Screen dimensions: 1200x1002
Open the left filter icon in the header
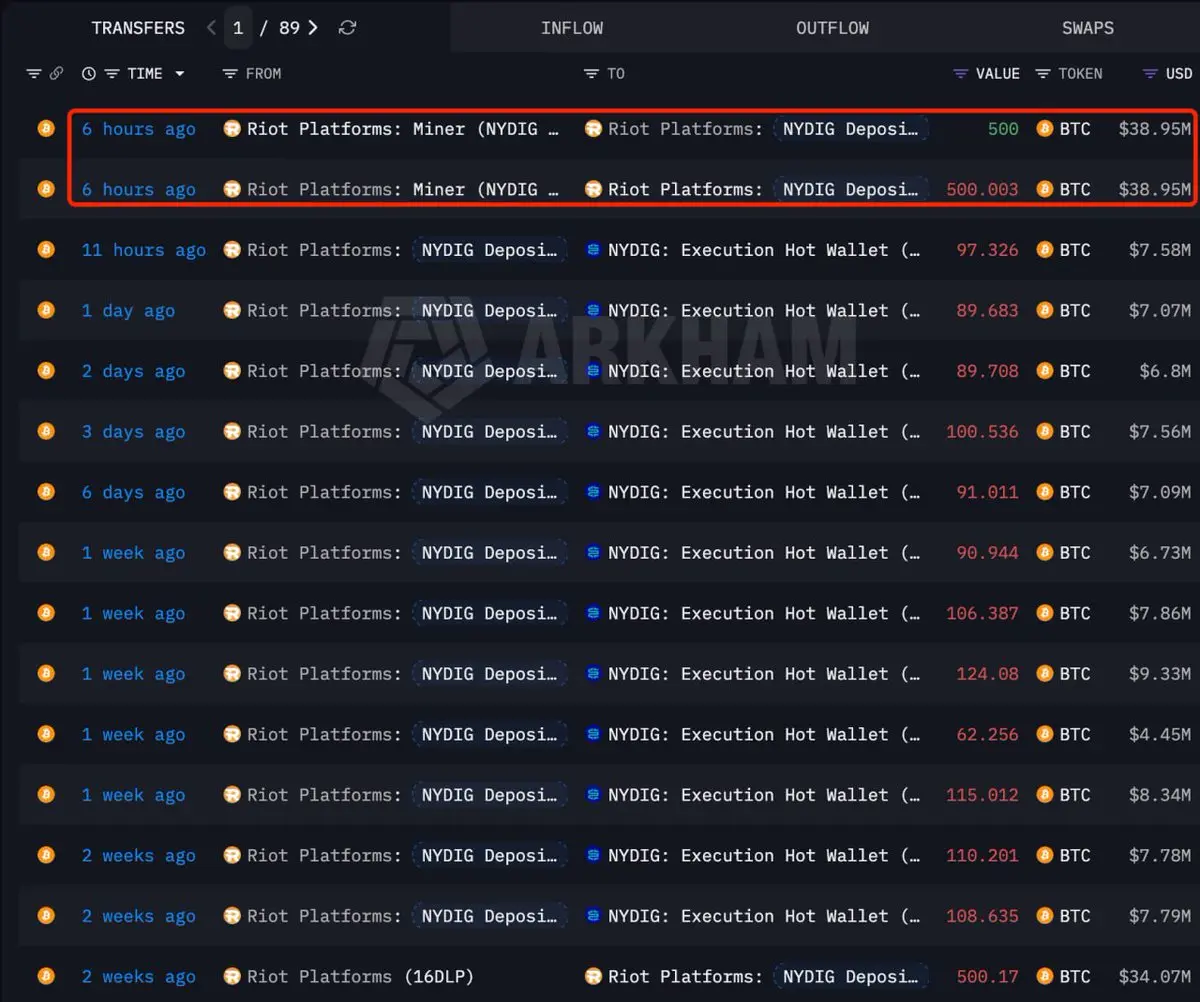pyautogui.click(x=34, y=74)
